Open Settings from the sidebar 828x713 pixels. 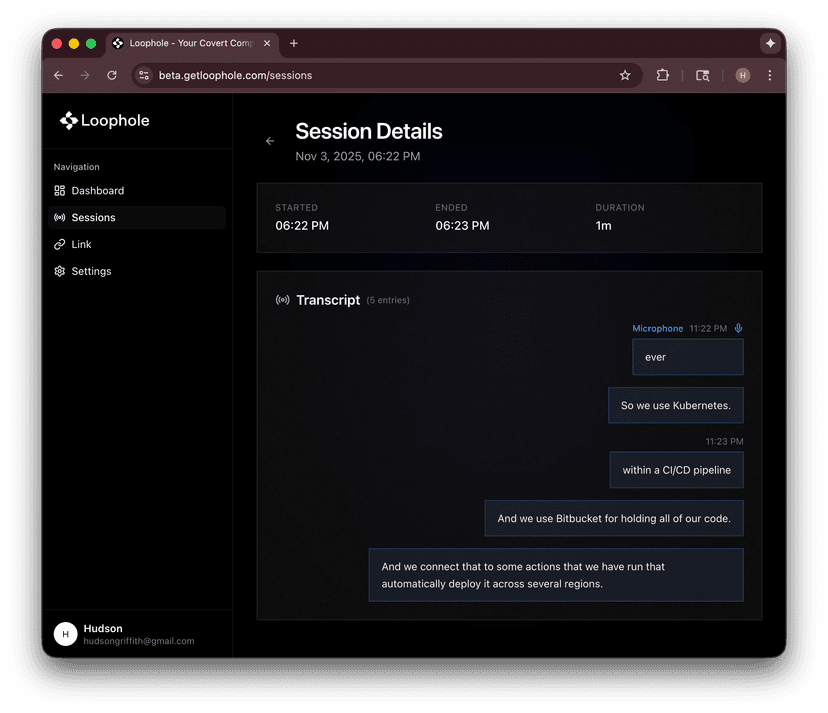[91, 272]
